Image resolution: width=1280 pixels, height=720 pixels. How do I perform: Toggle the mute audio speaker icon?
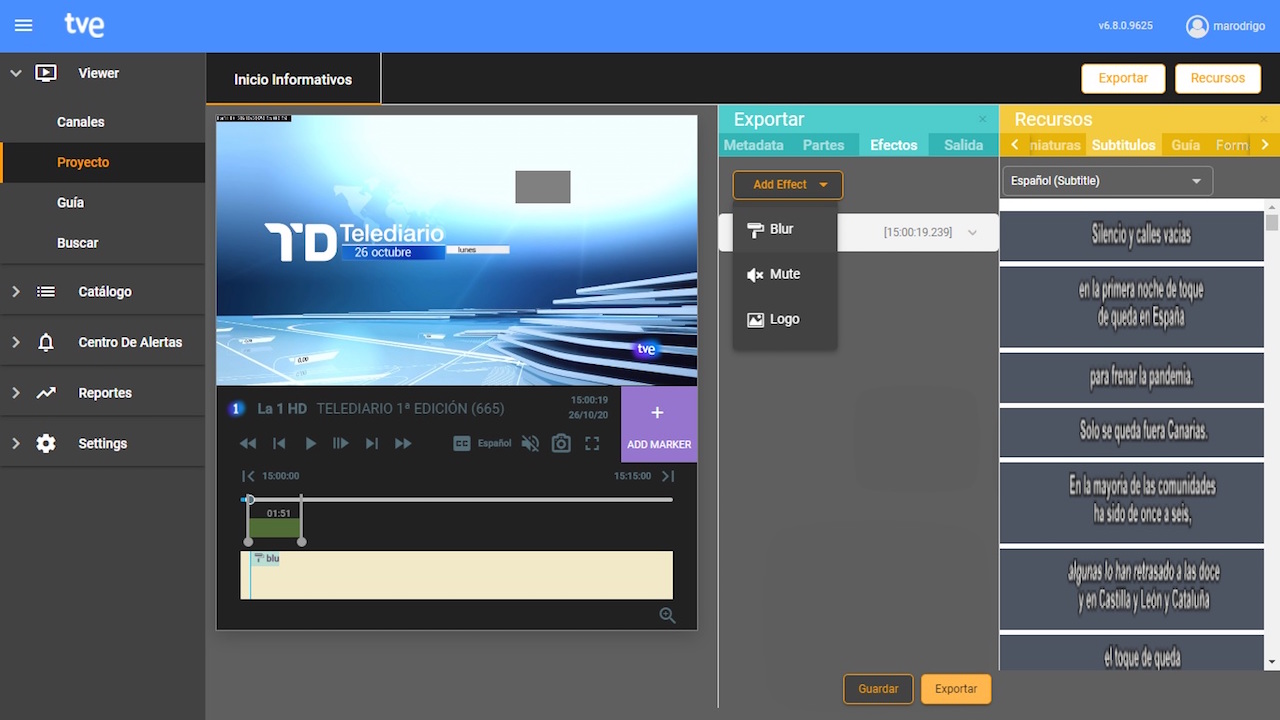pos(531,443)
